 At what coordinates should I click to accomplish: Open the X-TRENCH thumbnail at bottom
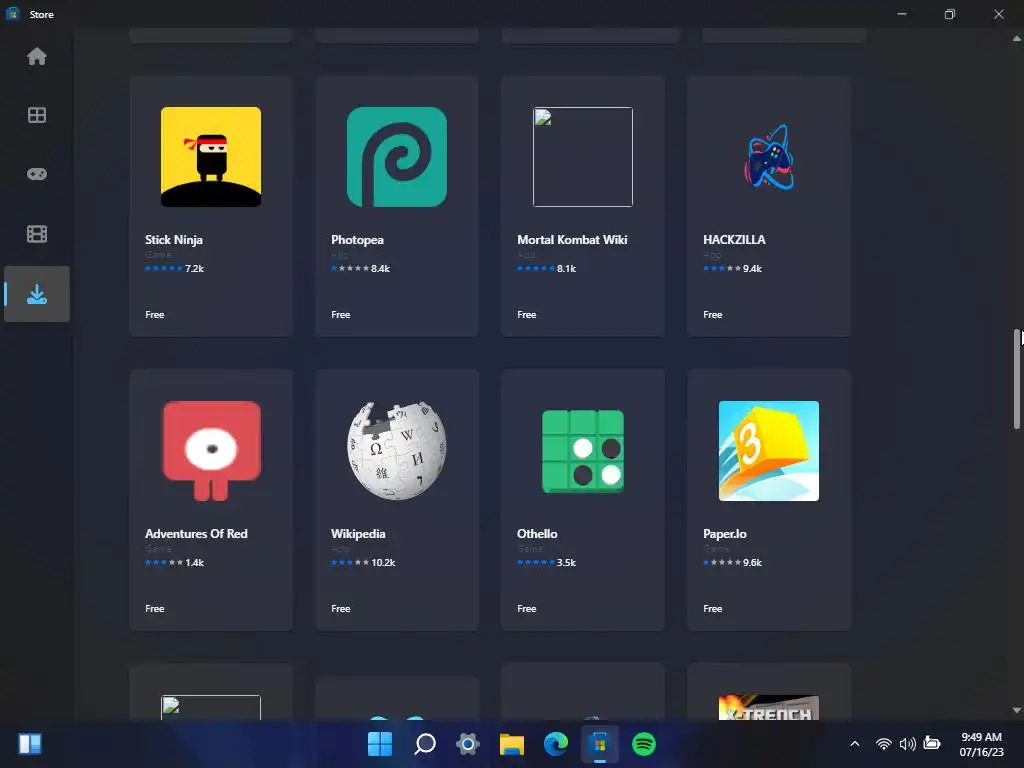click(x=769, y=708)
